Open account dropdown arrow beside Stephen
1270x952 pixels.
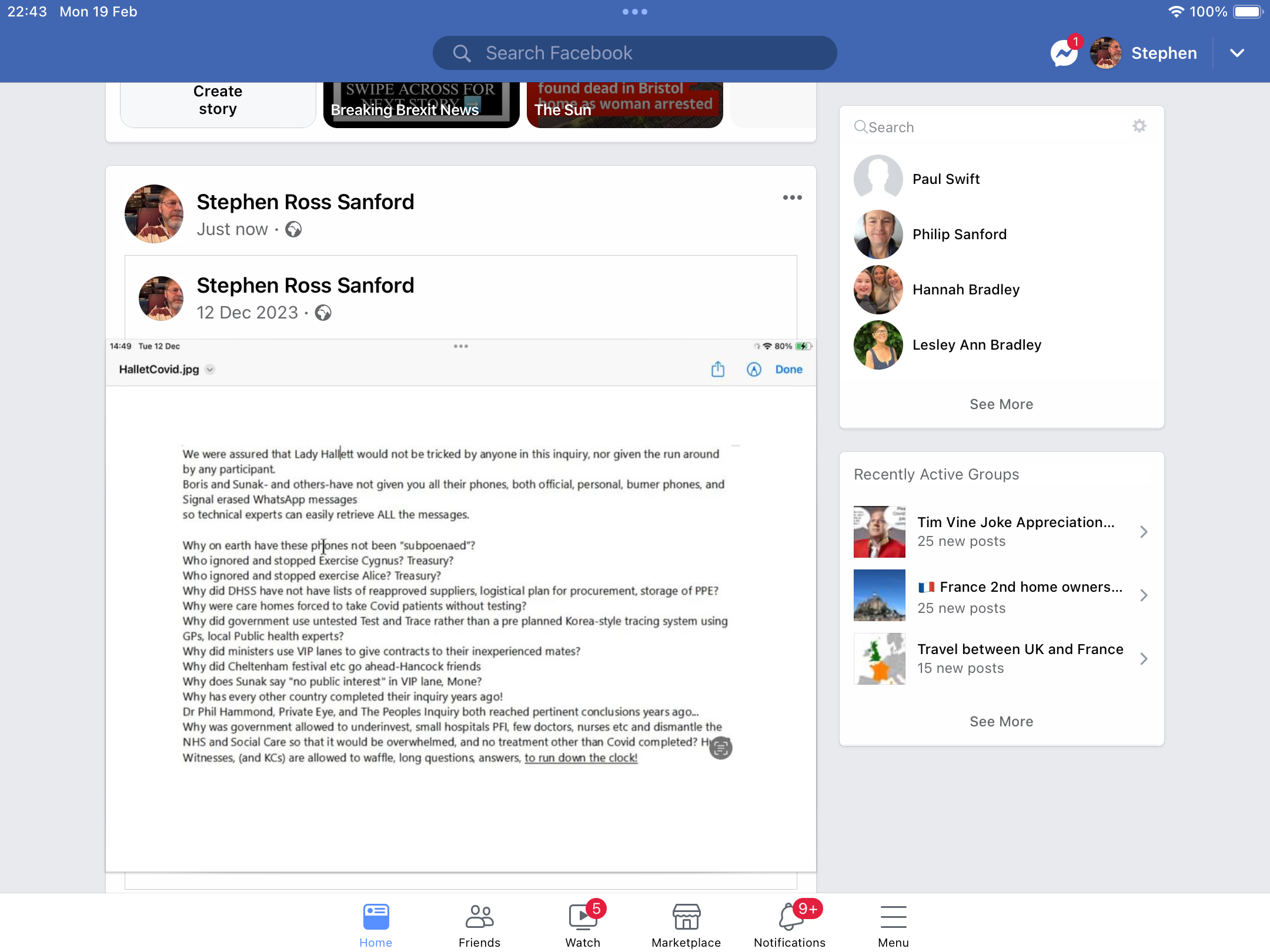[x=1237, y=53]
